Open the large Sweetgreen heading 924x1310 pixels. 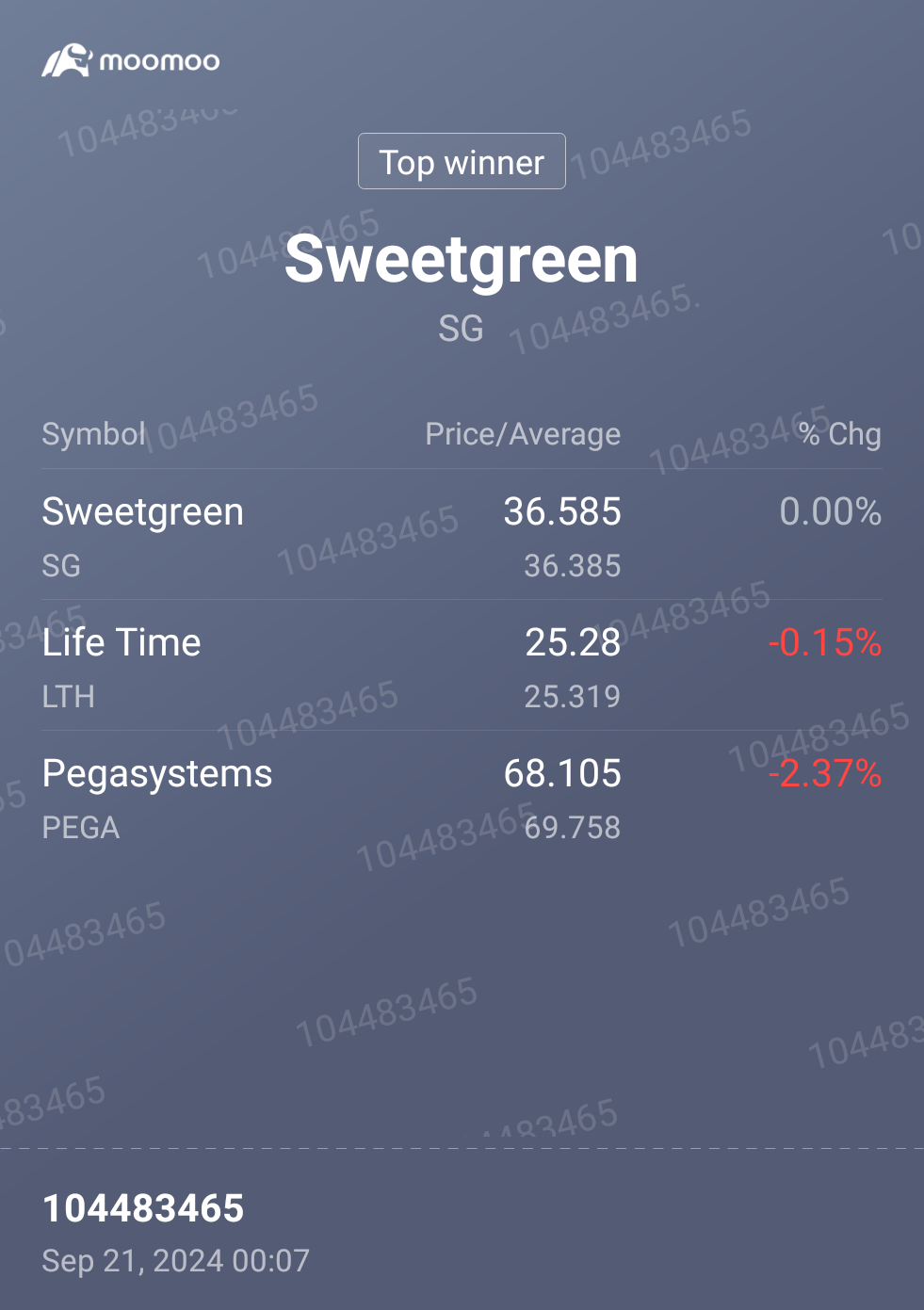tap(462, 259)
